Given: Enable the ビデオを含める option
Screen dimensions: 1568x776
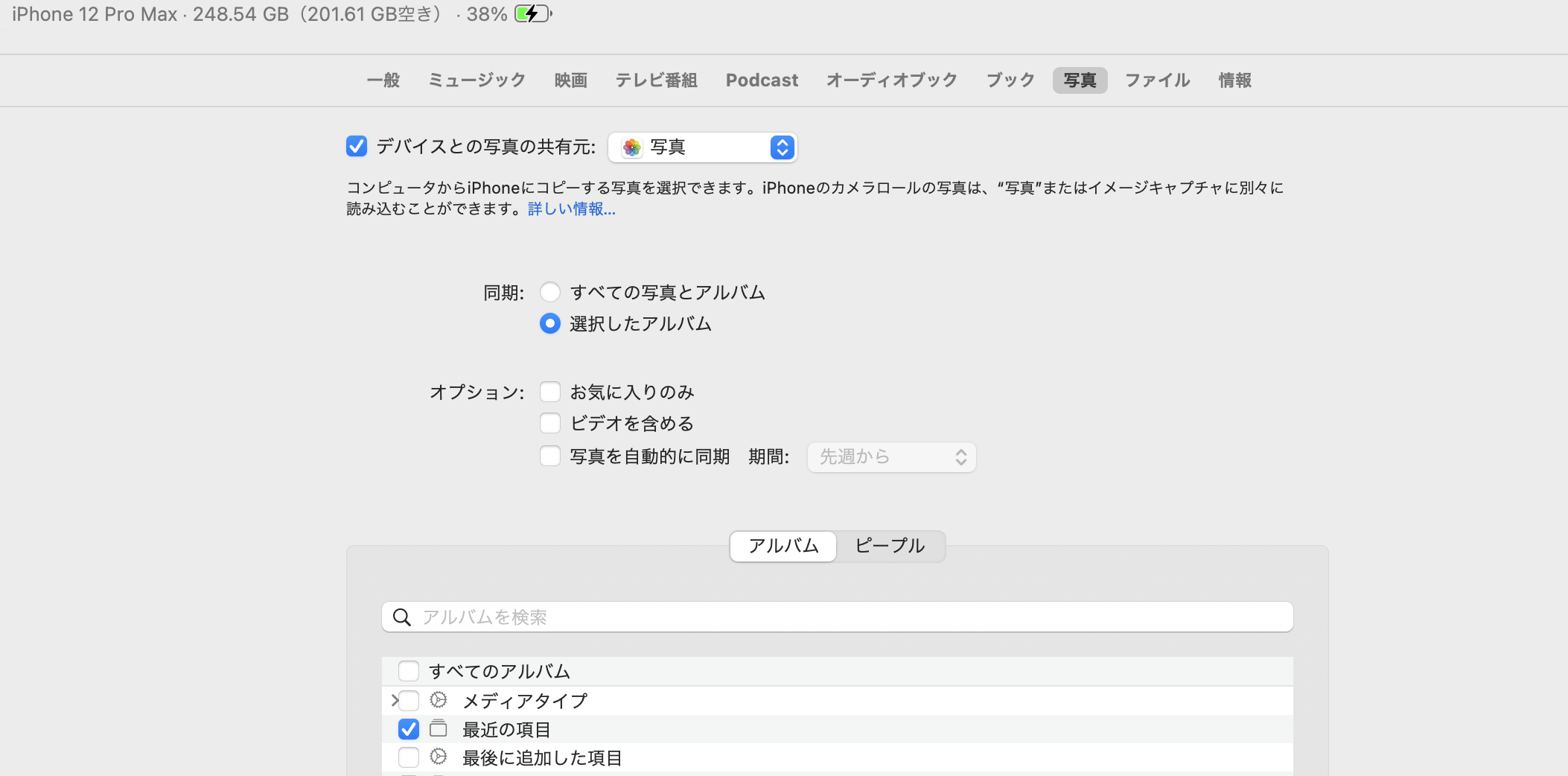Looking at the screenshot, I should pos(550,423).
